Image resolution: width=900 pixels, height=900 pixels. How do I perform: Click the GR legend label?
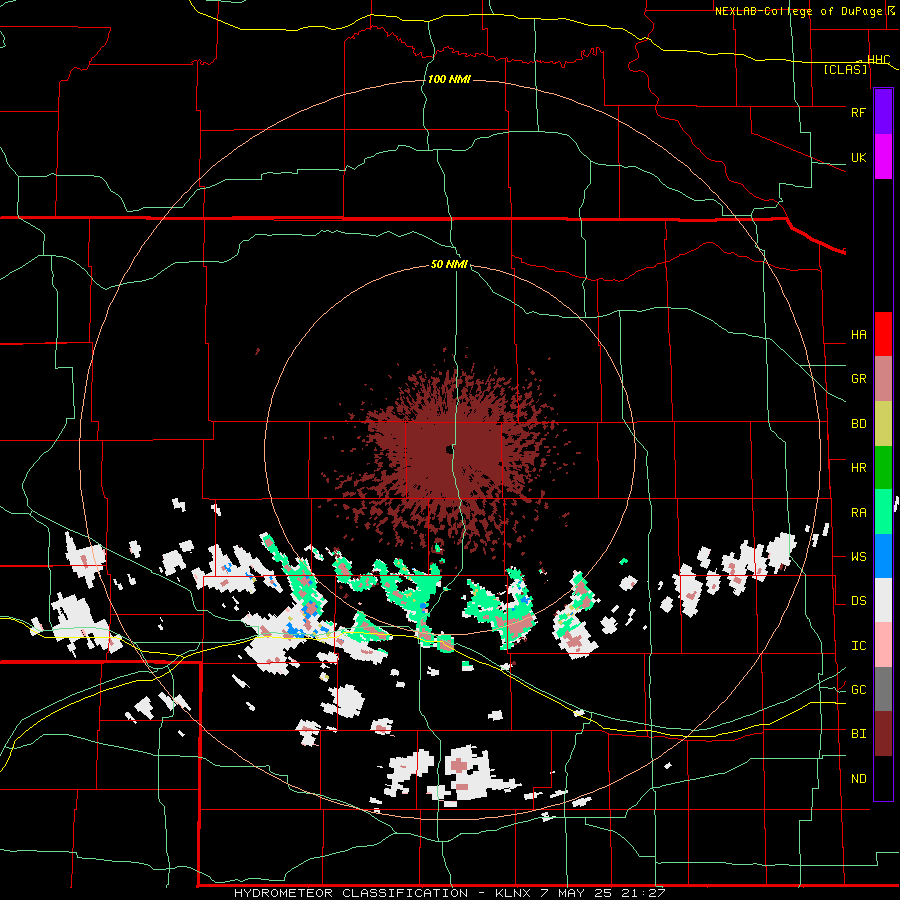[x=858, y=379]
